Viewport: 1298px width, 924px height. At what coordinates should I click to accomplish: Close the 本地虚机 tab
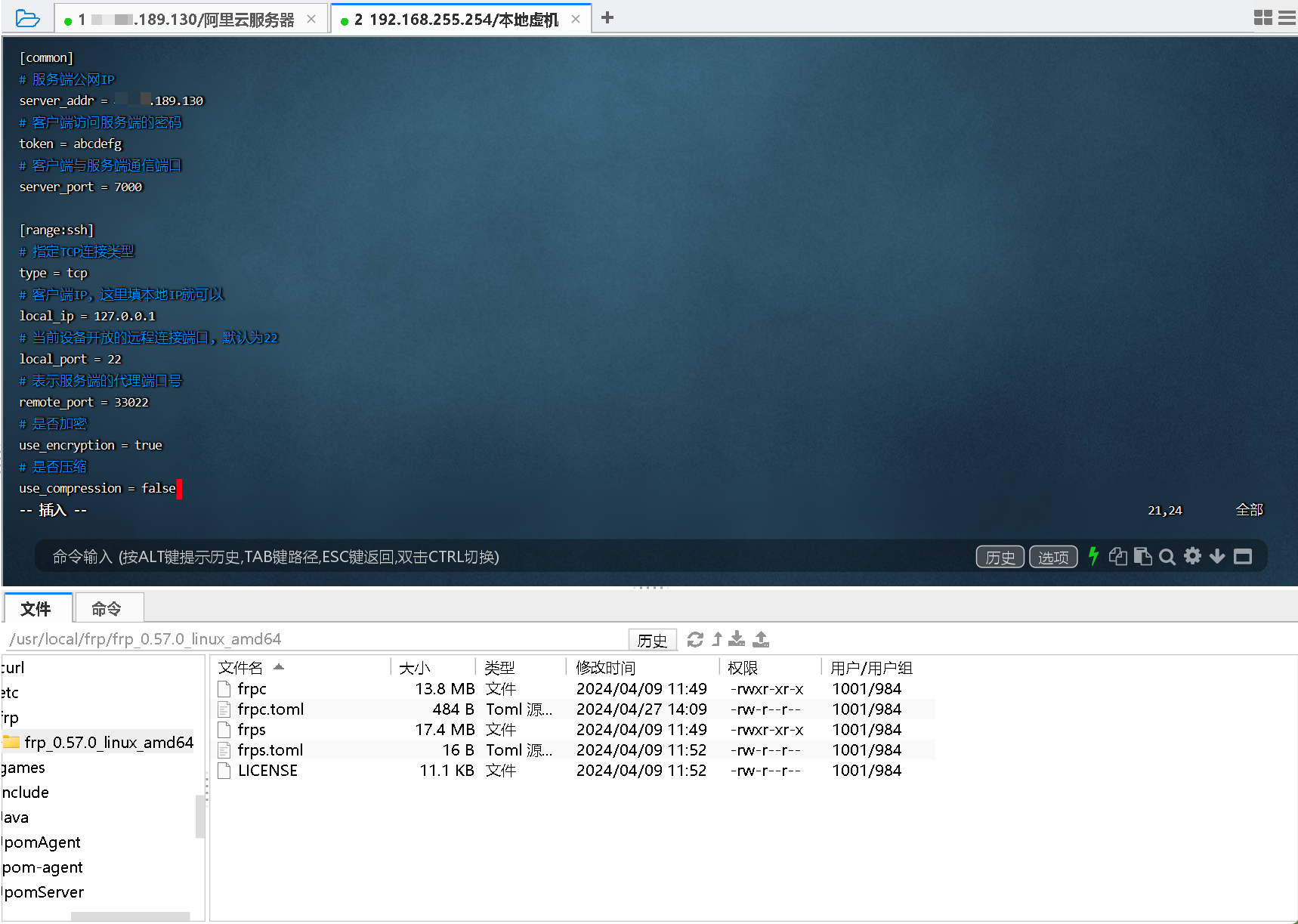(x=576, y=20)
